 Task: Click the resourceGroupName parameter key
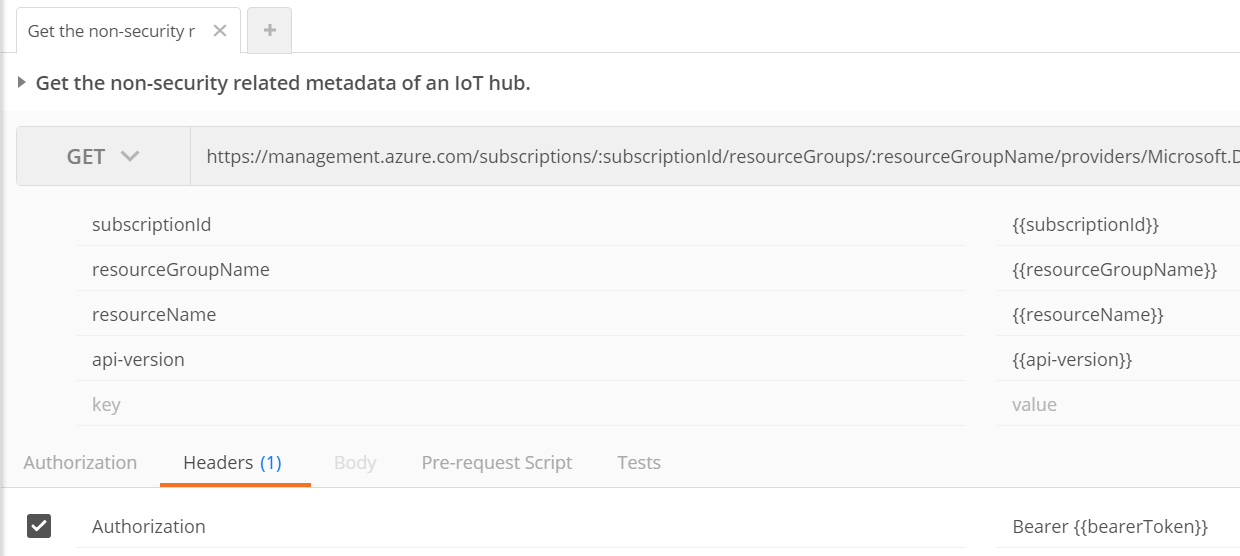tap(181, 270)
